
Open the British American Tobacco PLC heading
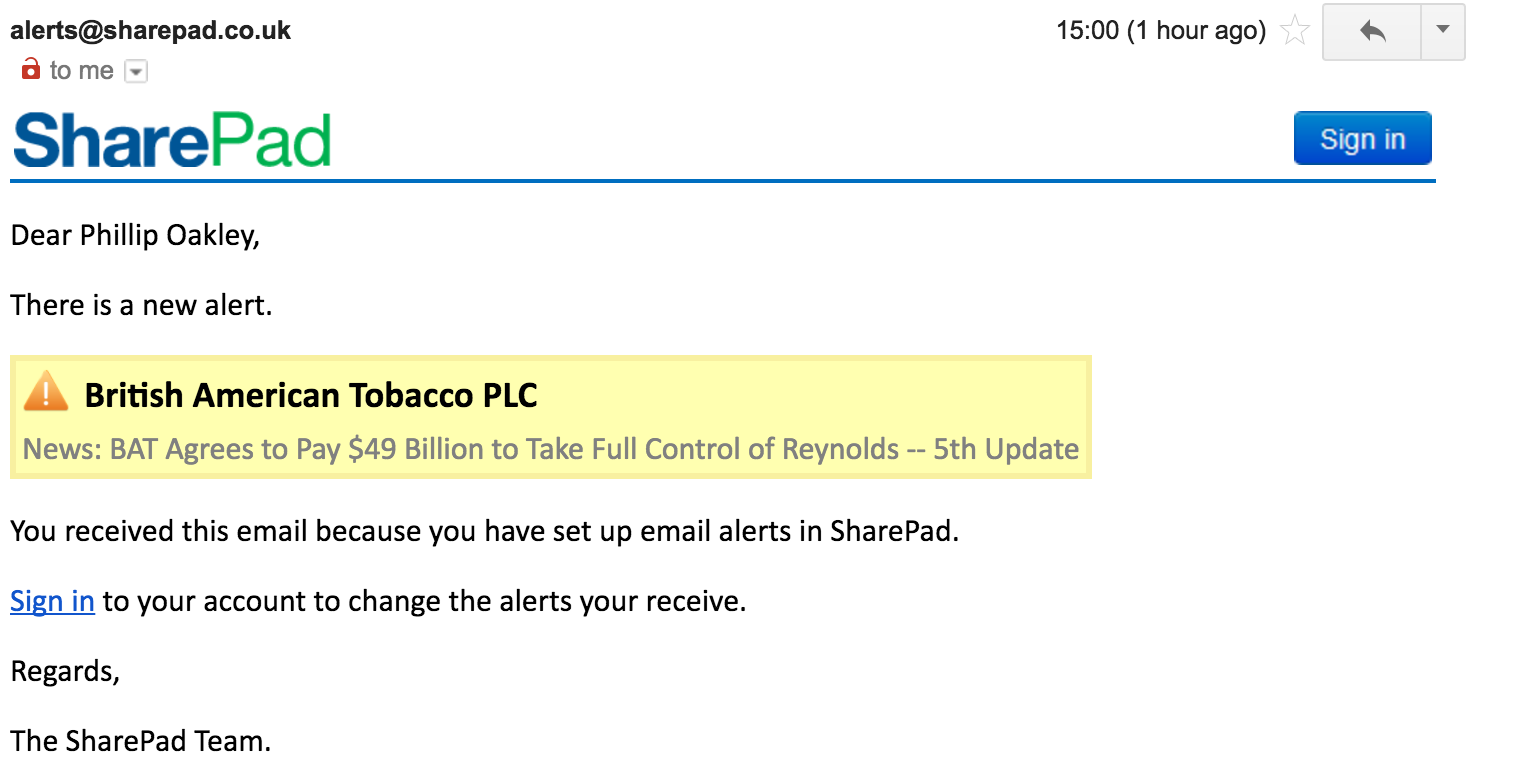(x=311, y=395)
